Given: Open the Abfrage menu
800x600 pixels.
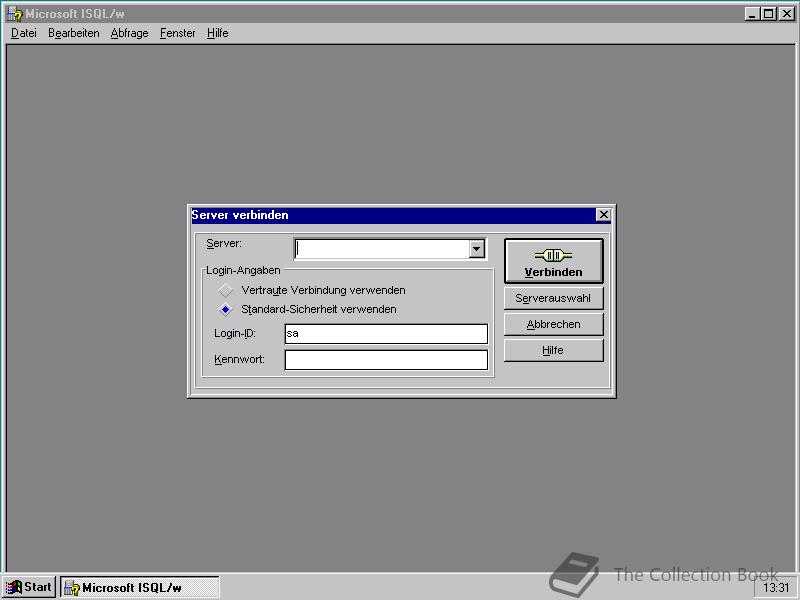Looking at the screenshot, I should pos(129,33).
